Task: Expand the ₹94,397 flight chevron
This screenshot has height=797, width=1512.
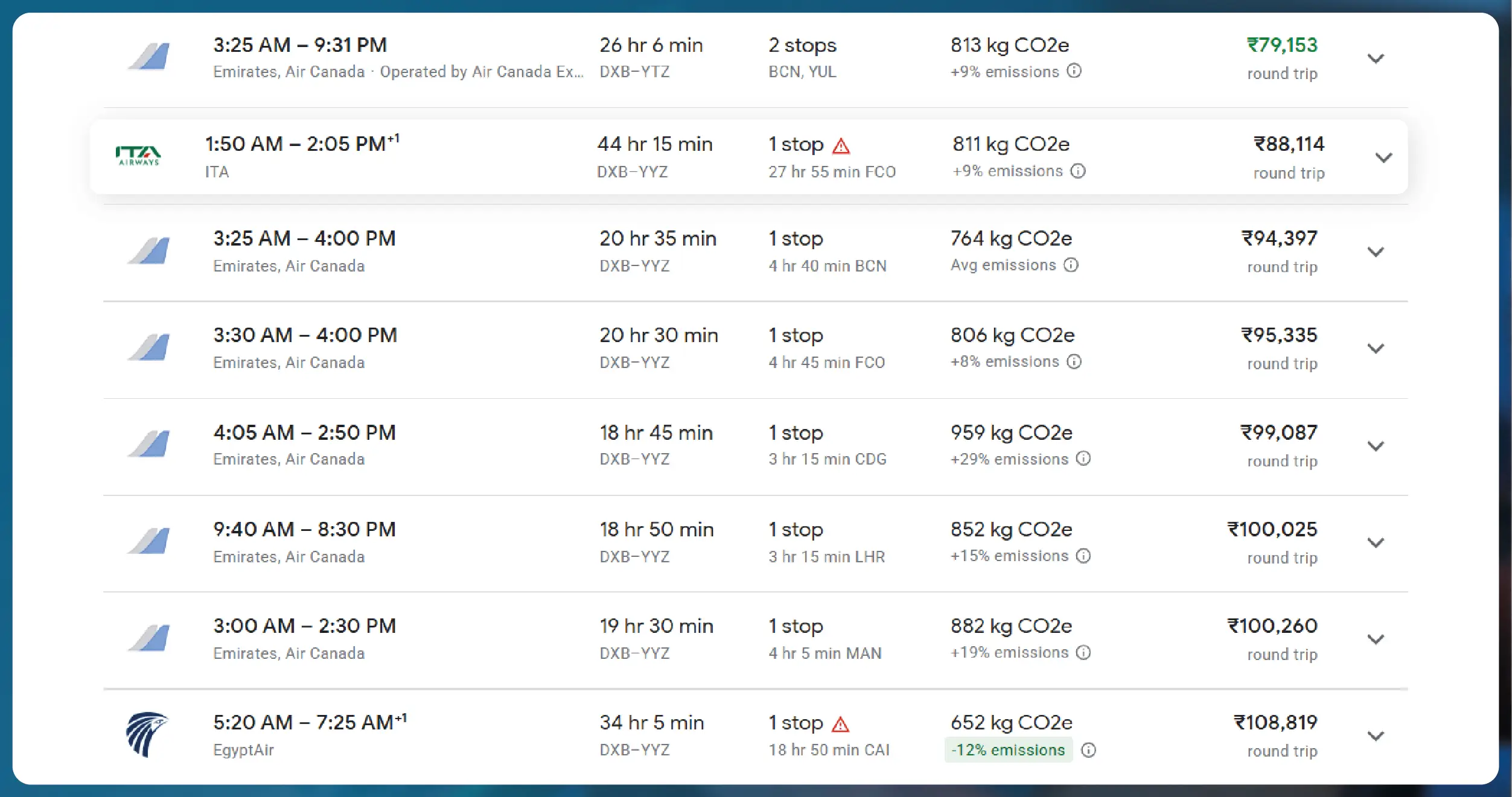Action: pos(1376,252)
